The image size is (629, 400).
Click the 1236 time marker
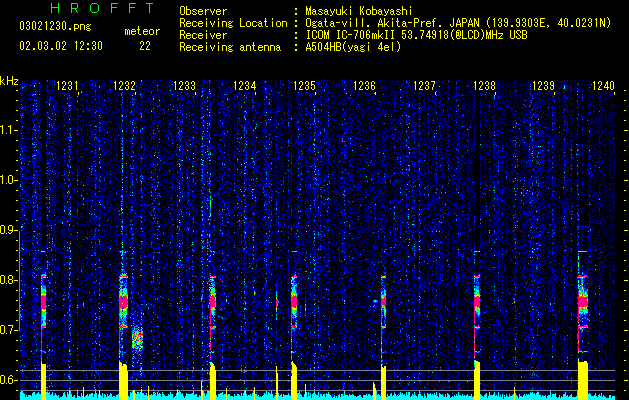(x=364, y=85)
